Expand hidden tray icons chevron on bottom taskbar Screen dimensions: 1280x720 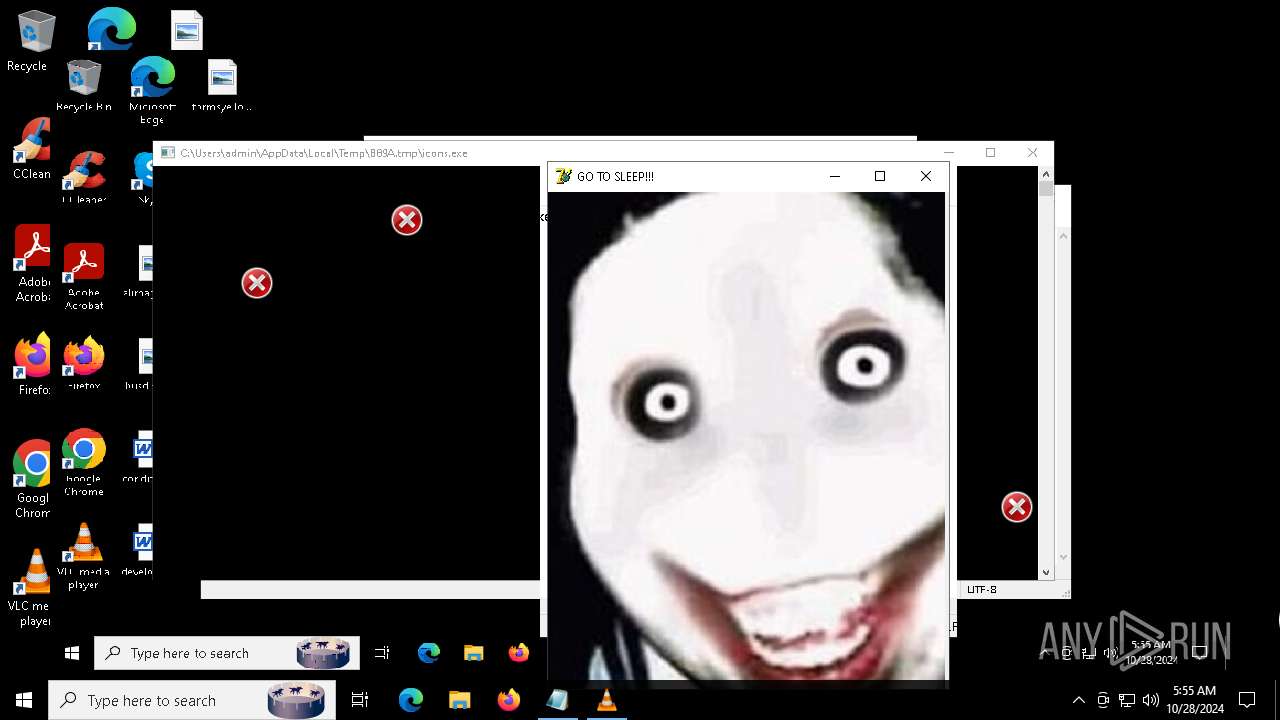(x=1078, y=700)
